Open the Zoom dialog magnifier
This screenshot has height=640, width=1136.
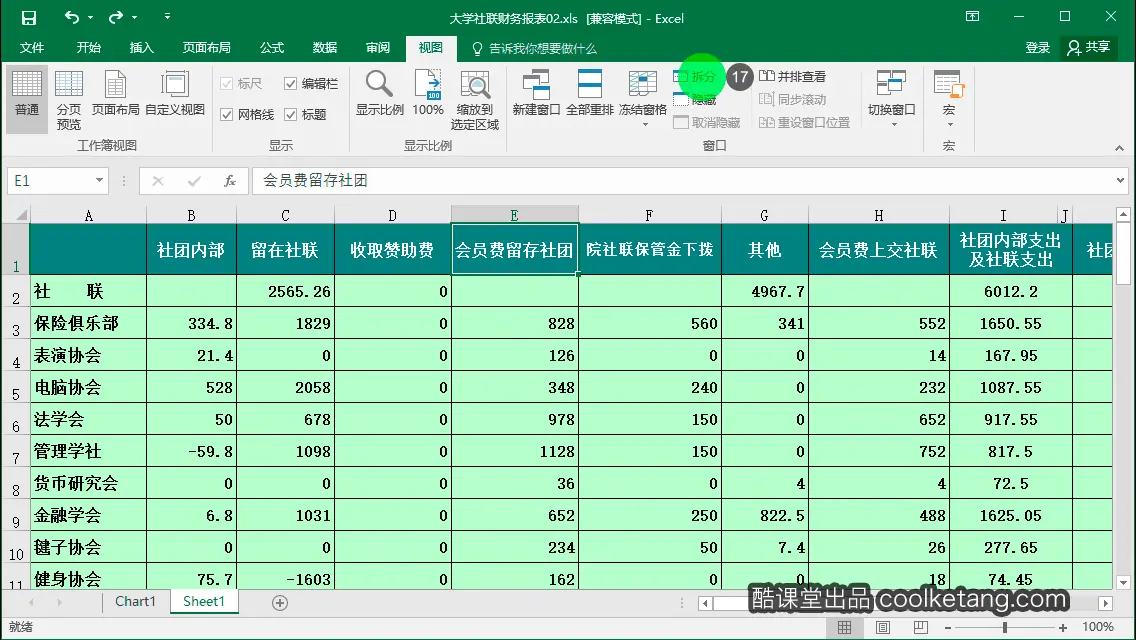point(380,93)
